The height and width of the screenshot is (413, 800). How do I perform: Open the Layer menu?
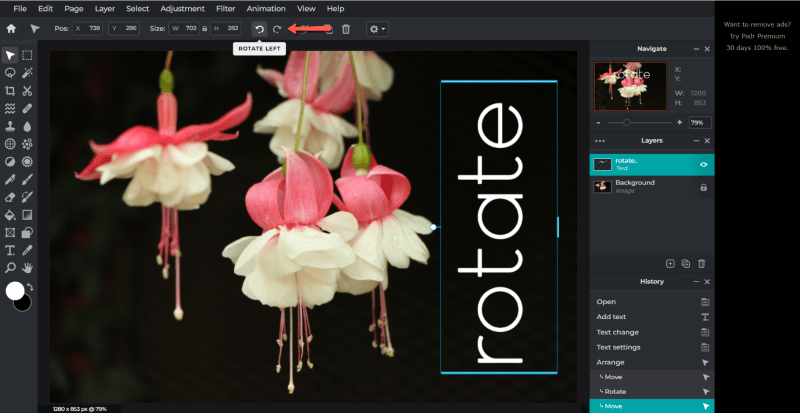click(x=105, y=9)
